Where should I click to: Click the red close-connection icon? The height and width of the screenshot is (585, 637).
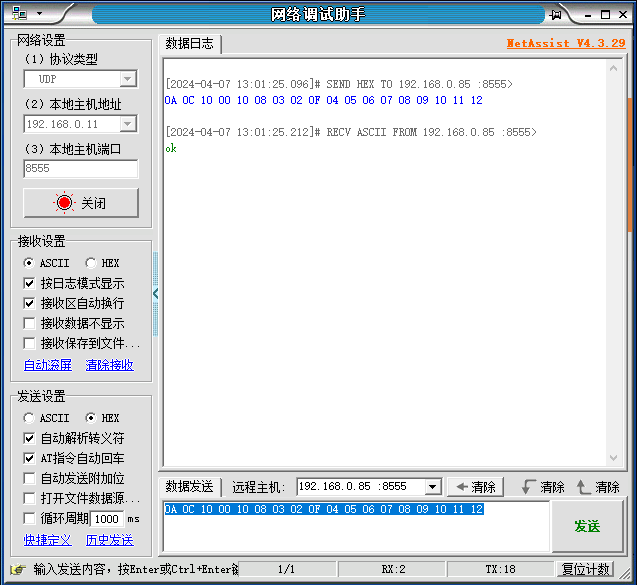click(x=64, y=203)
